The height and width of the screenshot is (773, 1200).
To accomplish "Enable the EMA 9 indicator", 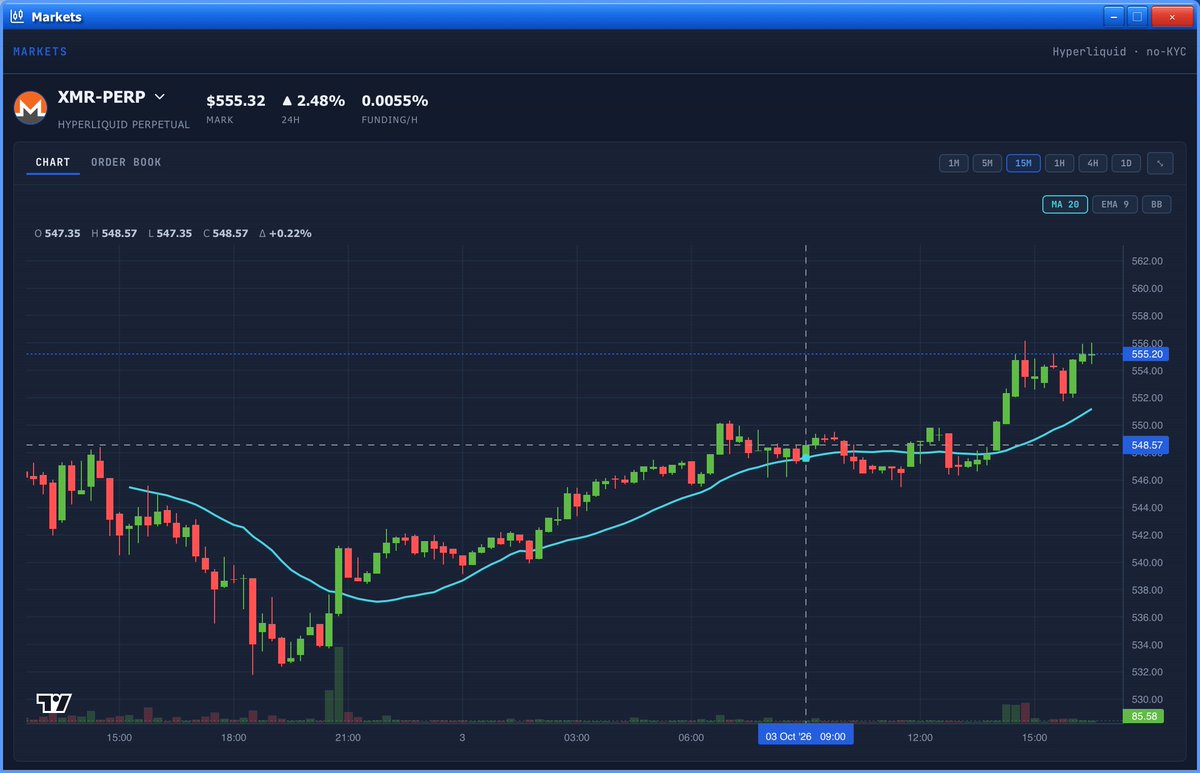I will (1114, 204).
